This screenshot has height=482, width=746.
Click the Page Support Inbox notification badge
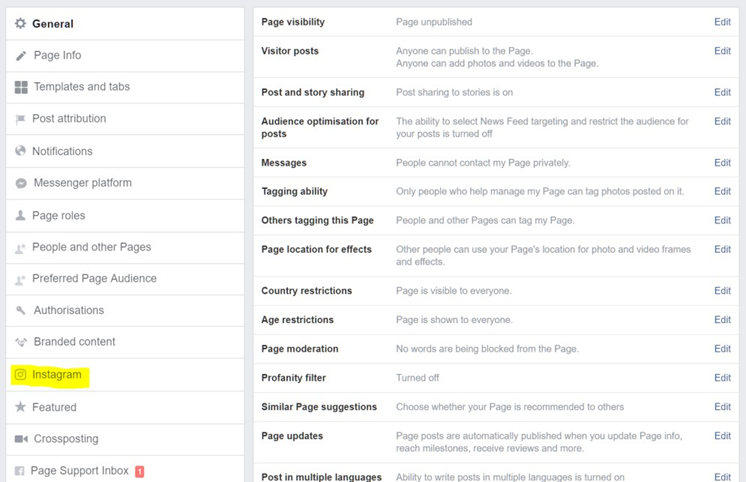point(140,471)
